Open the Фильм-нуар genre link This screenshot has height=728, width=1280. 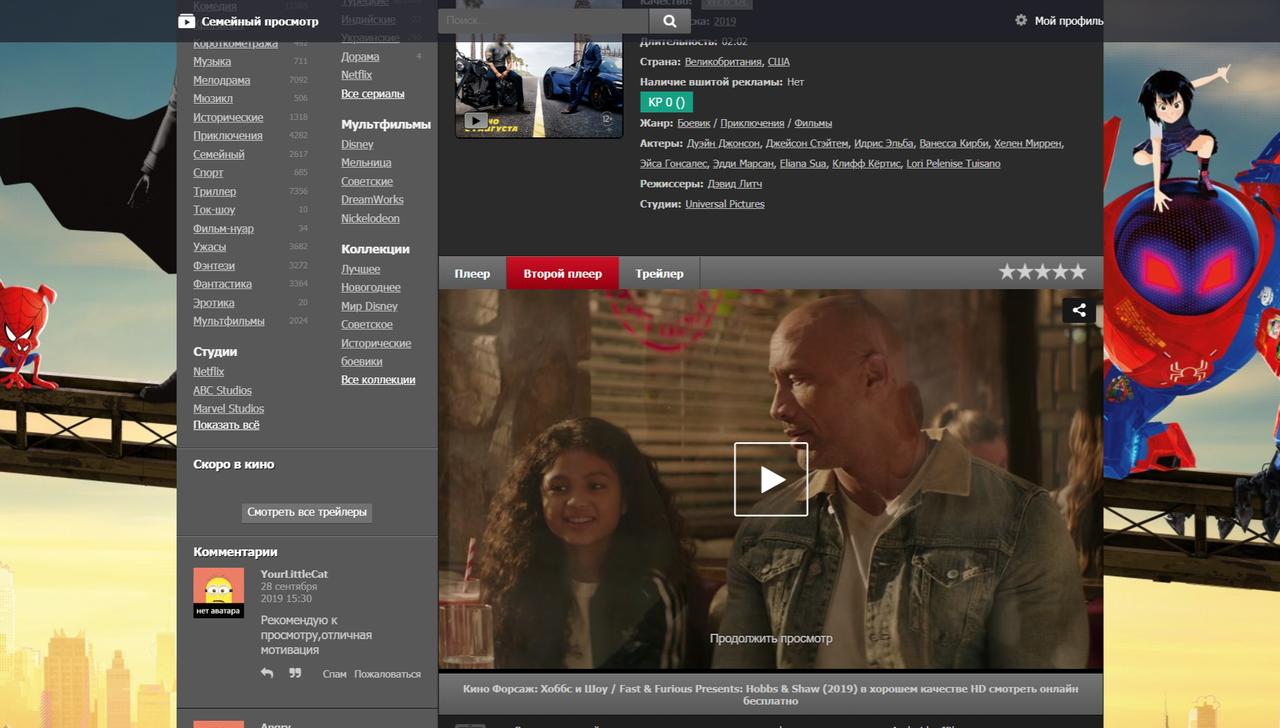(223, 228)
